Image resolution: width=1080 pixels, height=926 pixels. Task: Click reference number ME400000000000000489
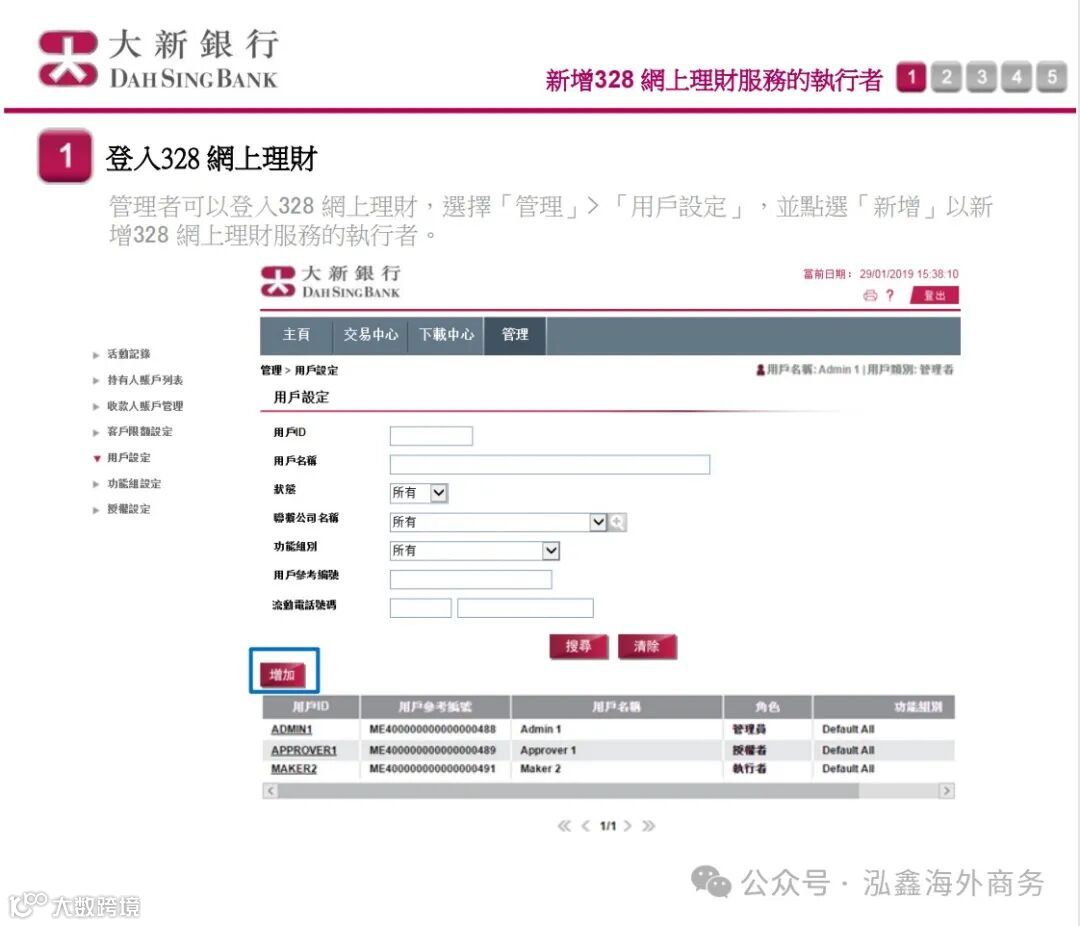point(433,750)
